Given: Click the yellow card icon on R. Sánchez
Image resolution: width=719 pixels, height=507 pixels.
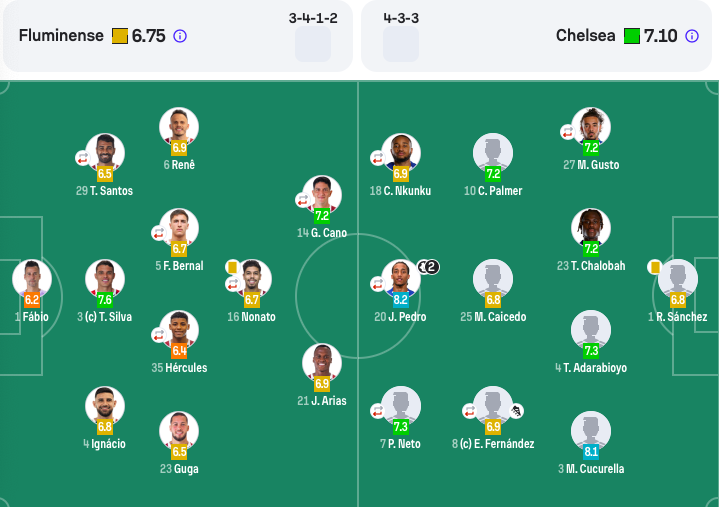Looking at the screenshot, I should [x=654, y=267].
